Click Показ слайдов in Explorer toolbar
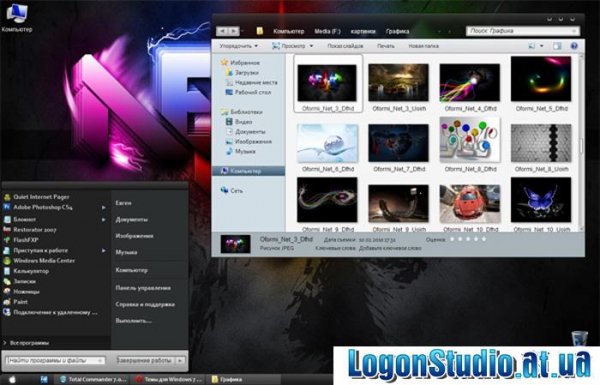 point(345,46)
